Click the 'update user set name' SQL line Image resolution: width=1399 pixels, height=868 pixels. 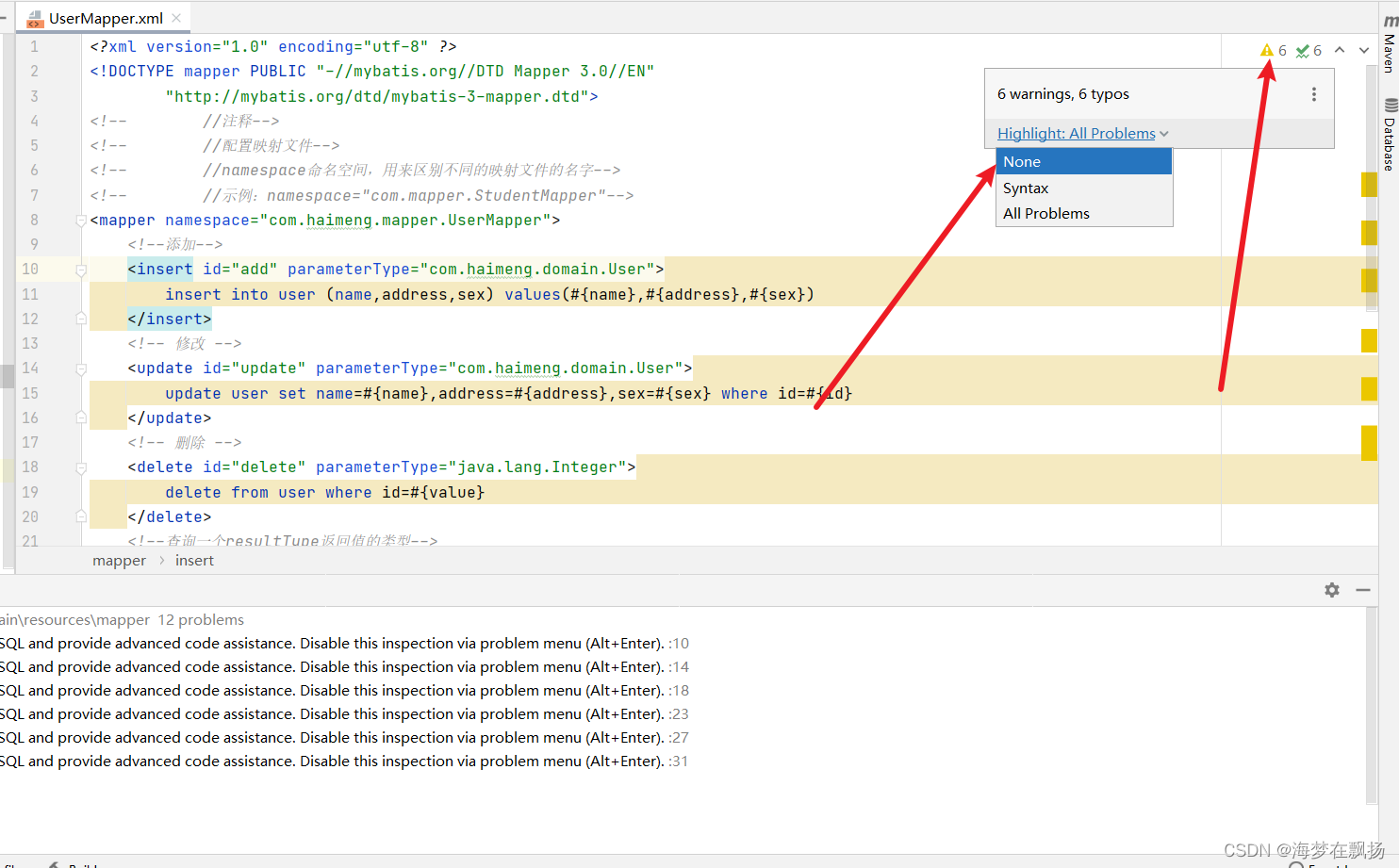point(509,394)
